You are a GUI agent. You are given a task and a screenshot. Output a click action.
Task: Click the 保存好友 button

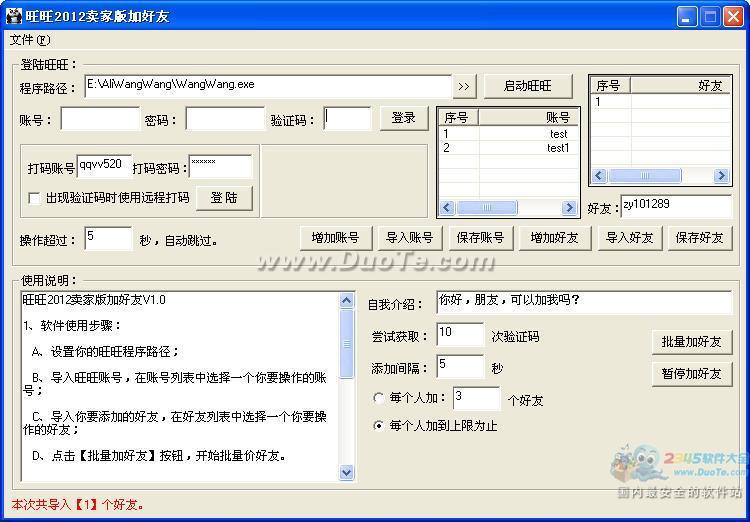pyautogui.click(x=700, y=238)
